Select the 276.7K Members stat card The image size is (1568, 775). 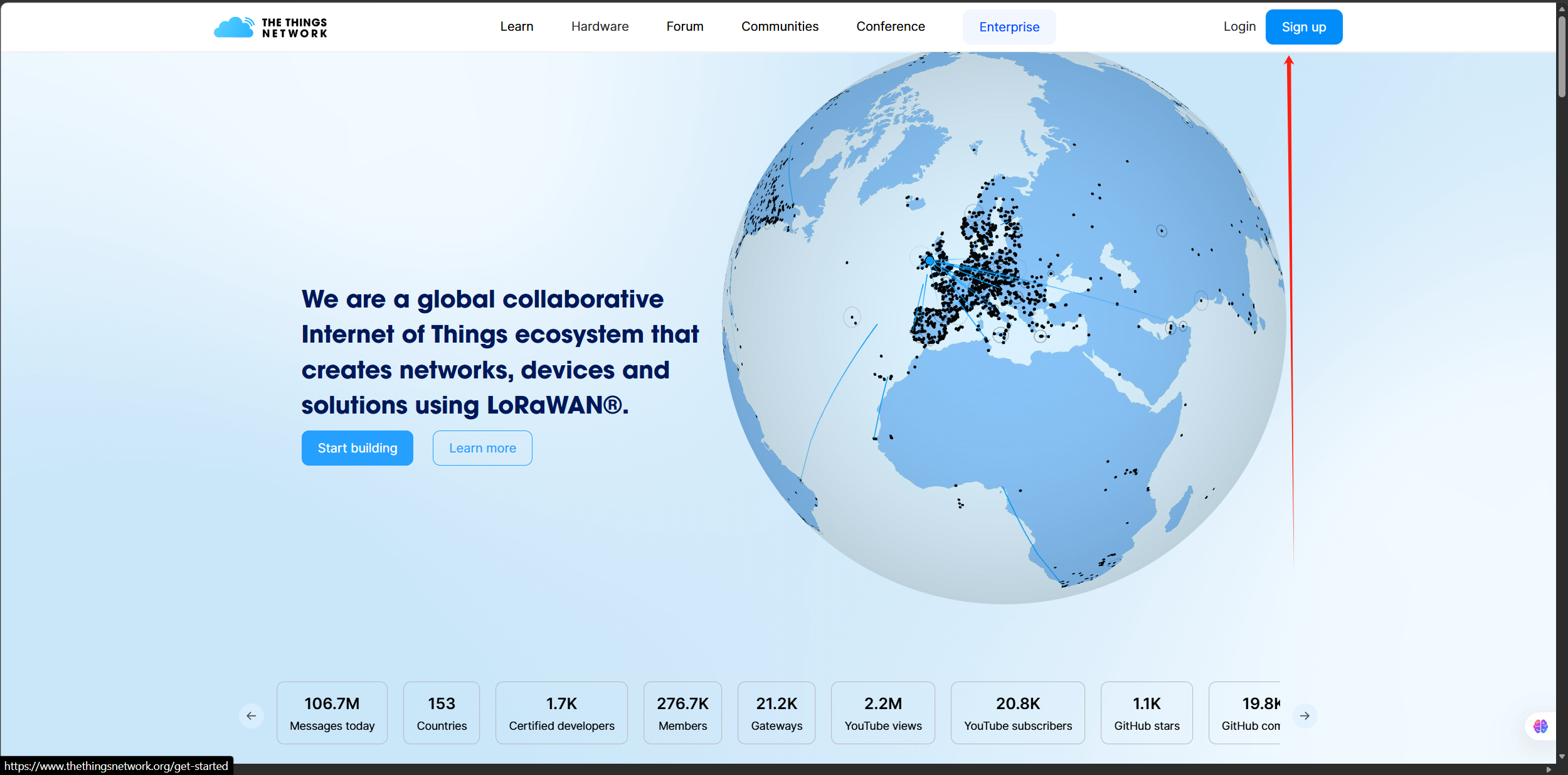point(682,713)
